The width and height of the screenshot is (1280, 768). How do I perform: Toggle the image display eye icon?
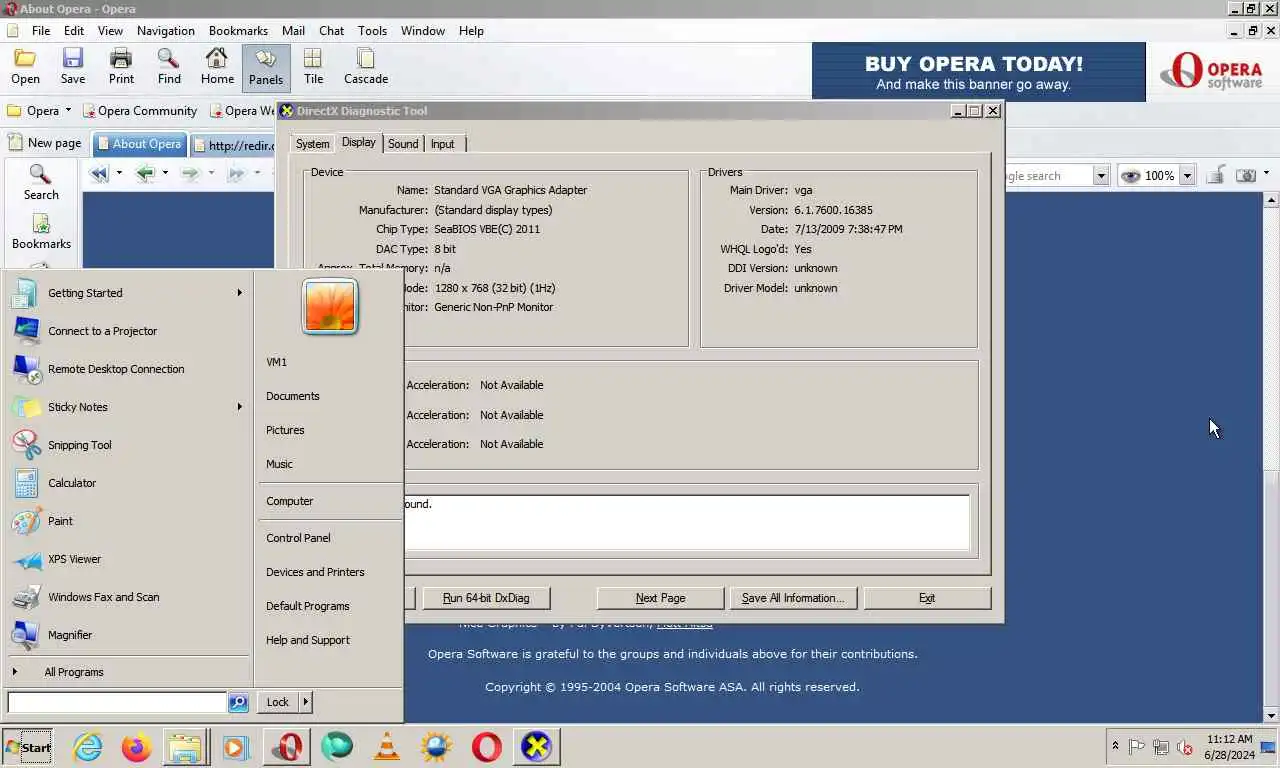click(x=1130, y=176)
